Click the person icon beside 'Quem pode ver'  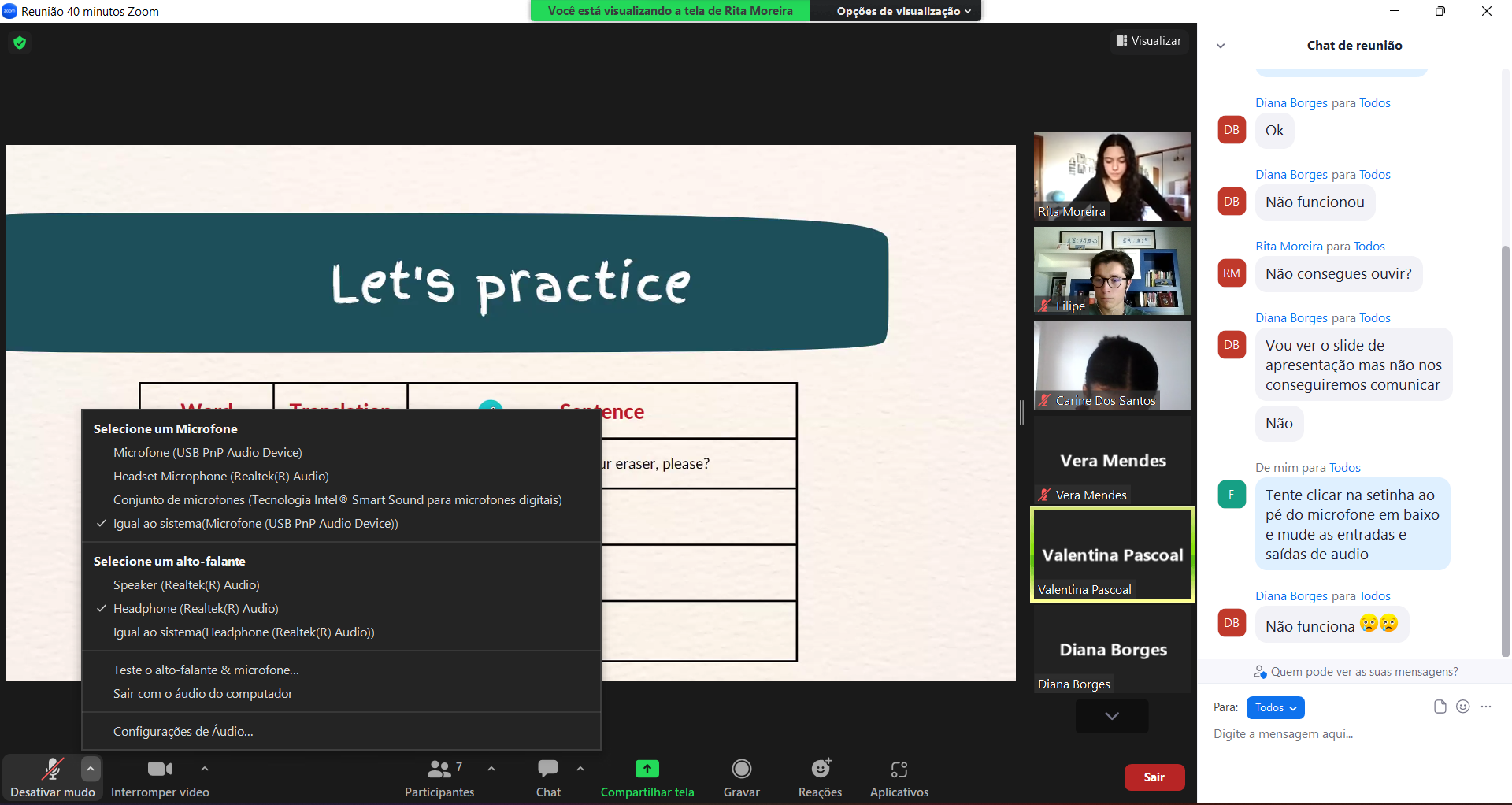(1260, 672)
